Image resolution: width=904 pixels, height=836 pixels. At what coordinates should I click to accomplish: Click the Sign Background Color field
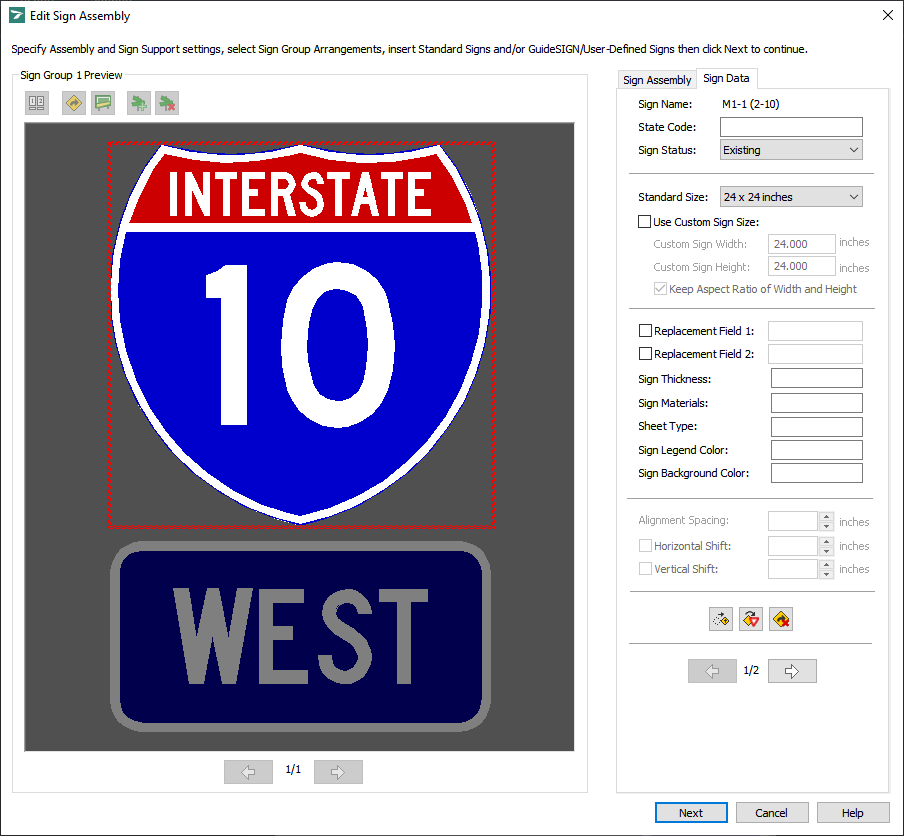click(816, 473)
